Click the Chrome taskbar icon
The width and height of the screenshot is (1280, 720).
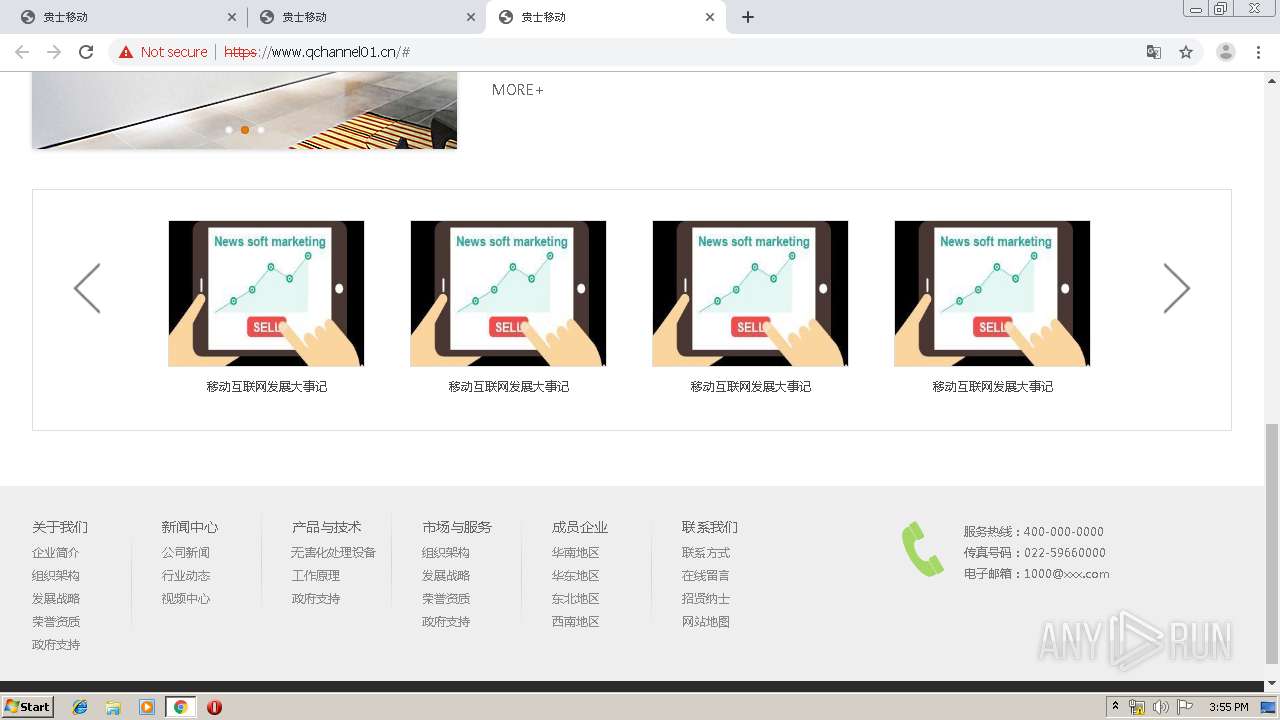click(x=180, y=707)
